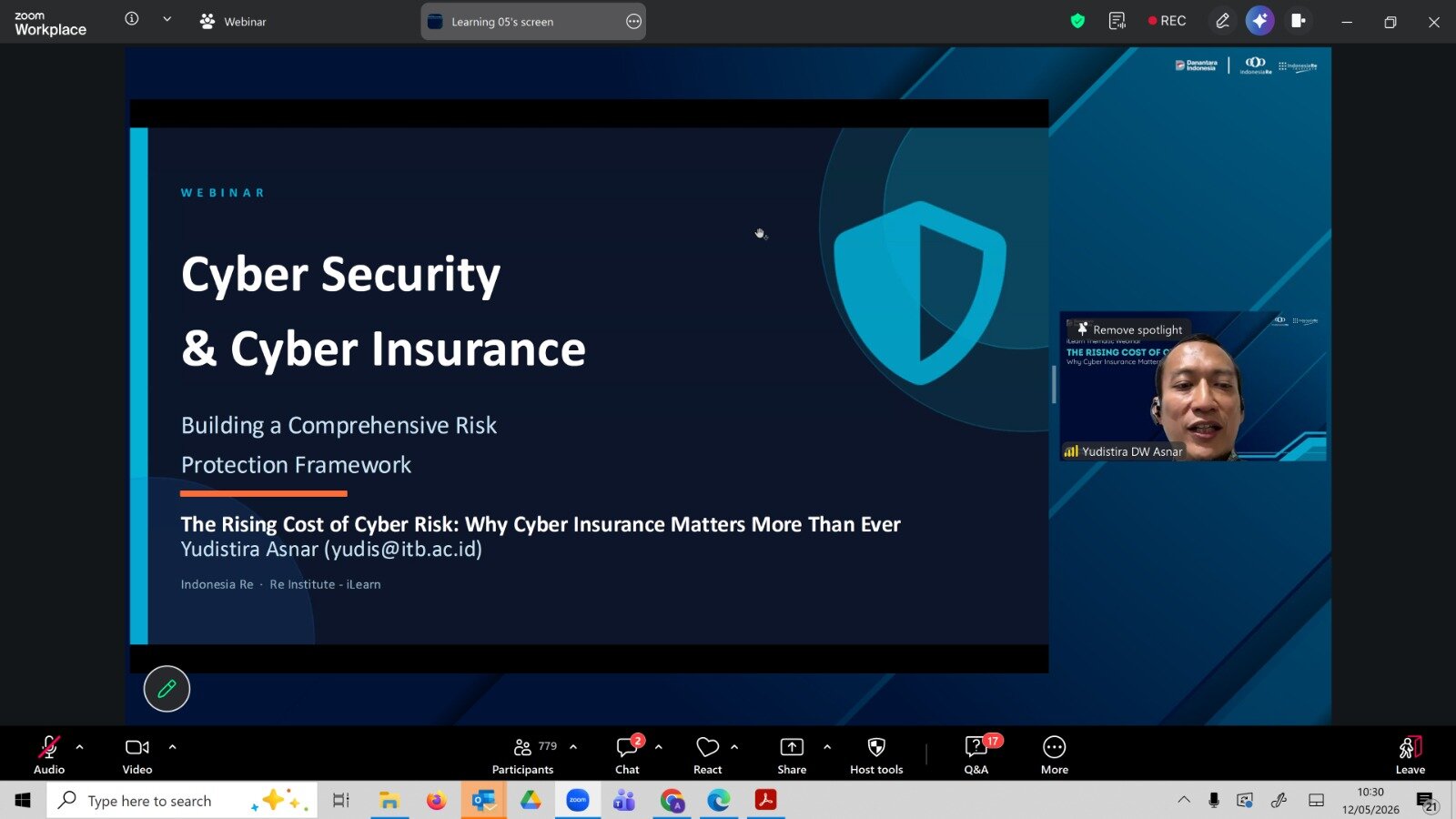Expand the audio options arrow
The image size is (1456, 819).
pos(79,747)
